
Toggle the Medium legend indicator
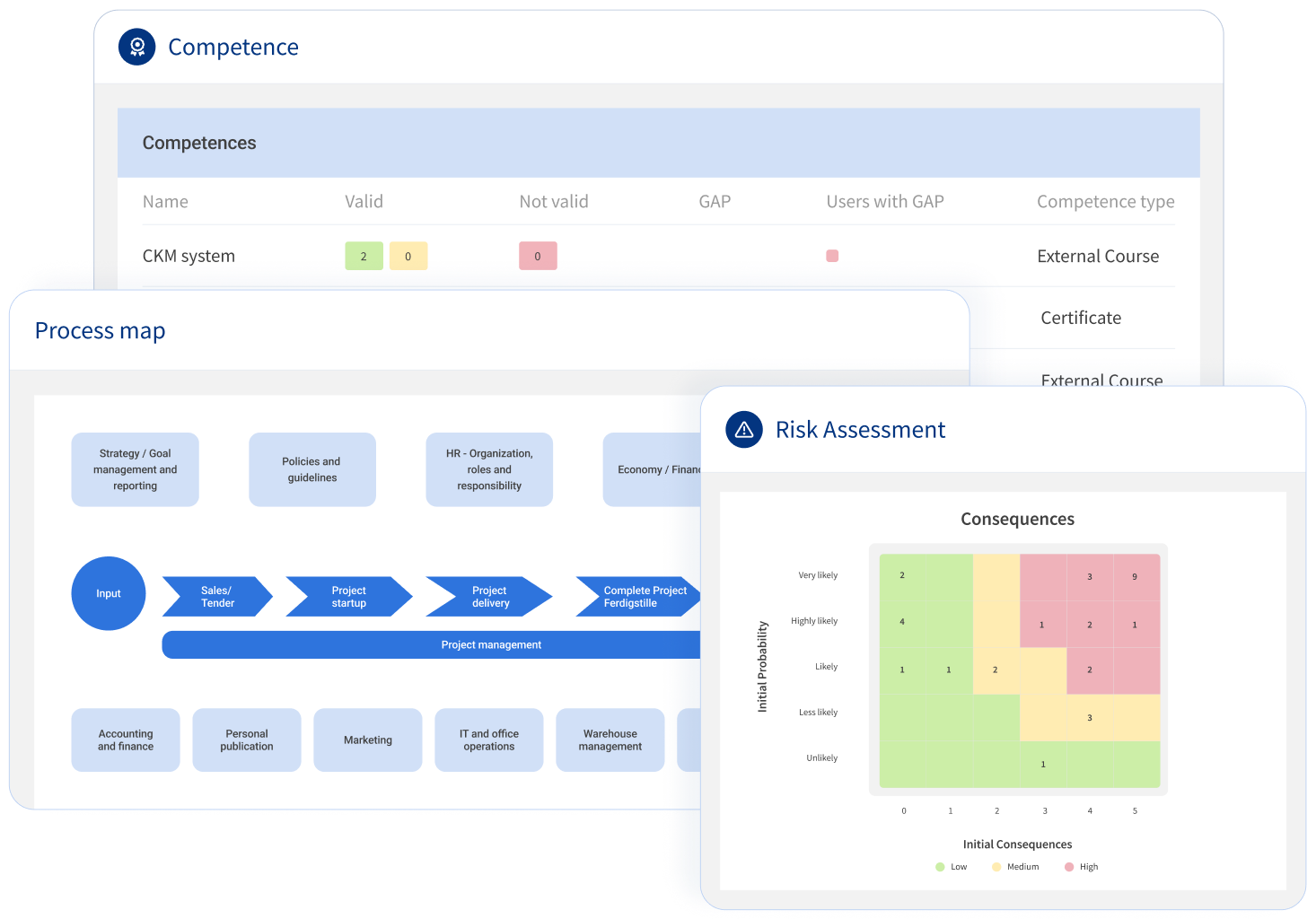coord(996,866)
